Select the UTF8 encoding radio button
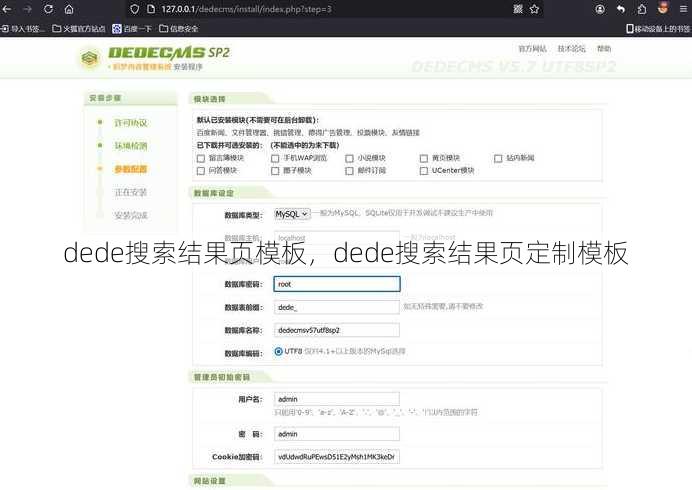Viewport: 692px width, 490px height. pyautogui.click(x=278, y=351)
